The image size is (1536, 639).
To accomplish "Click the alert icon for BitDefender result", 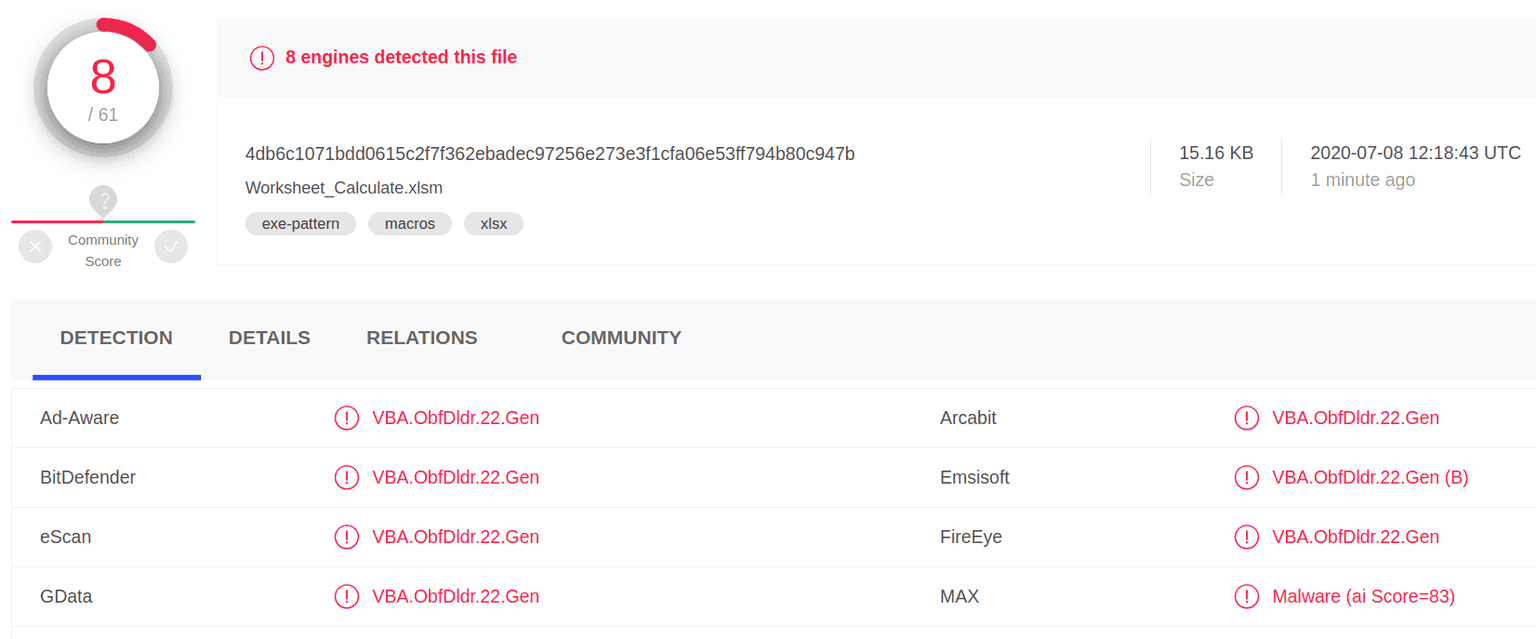I will click(346, 478).
